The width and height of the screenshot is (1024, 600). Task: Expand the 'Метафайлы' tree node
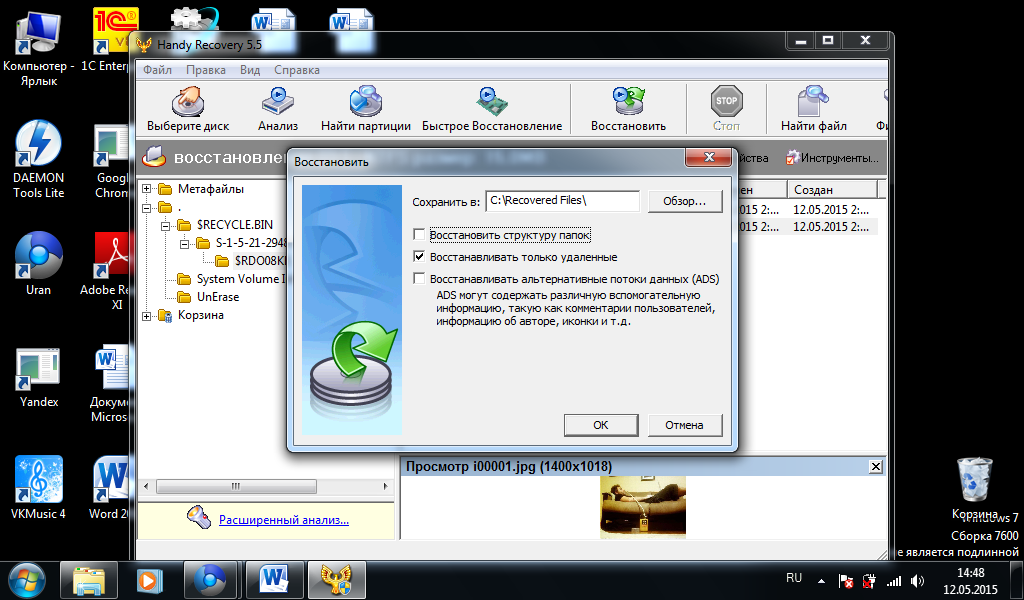pyautogui.click(x=147, y=189)
